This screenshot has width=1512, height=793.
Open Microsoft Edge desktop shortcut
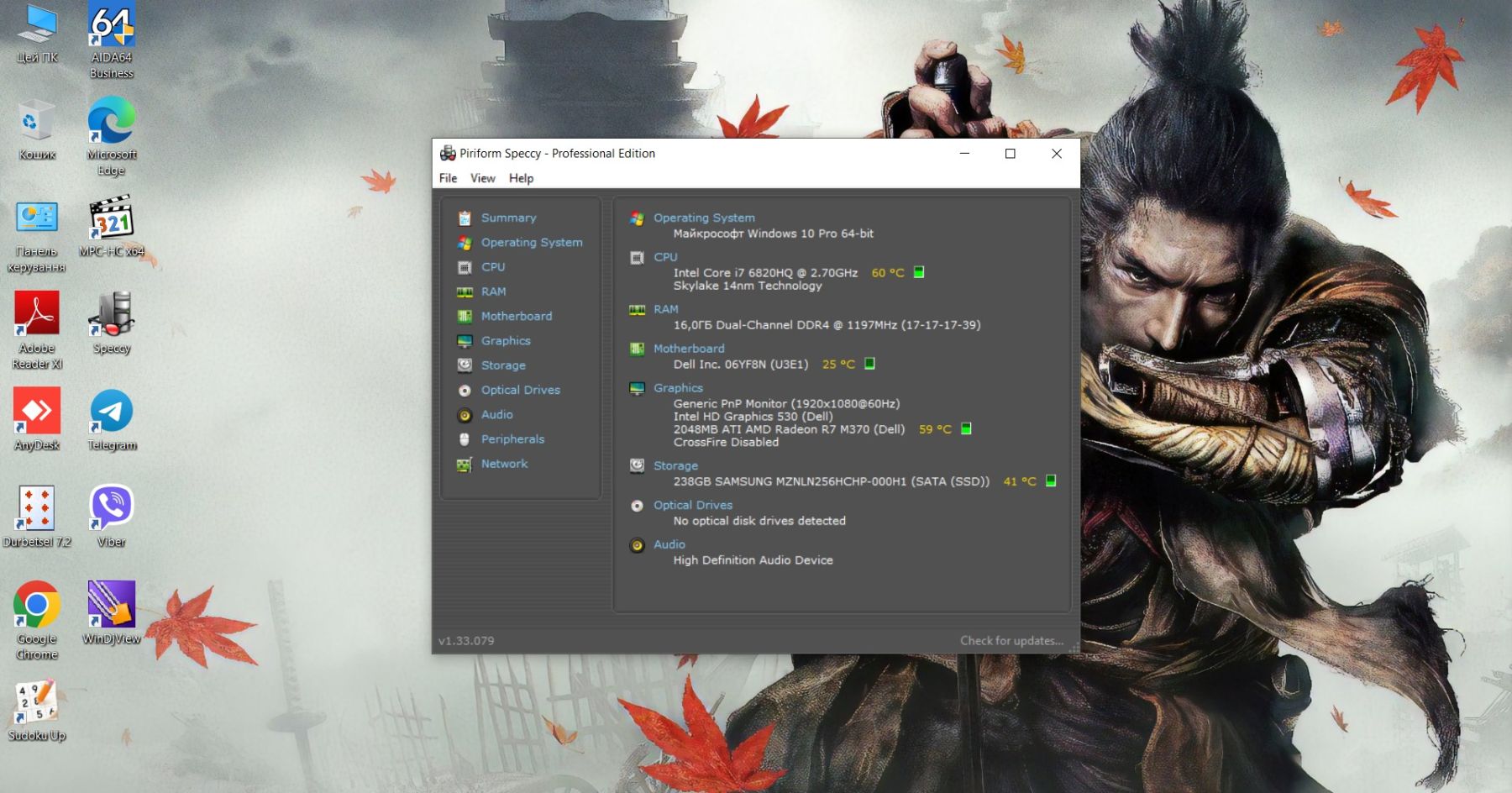[x=112, y=137]
